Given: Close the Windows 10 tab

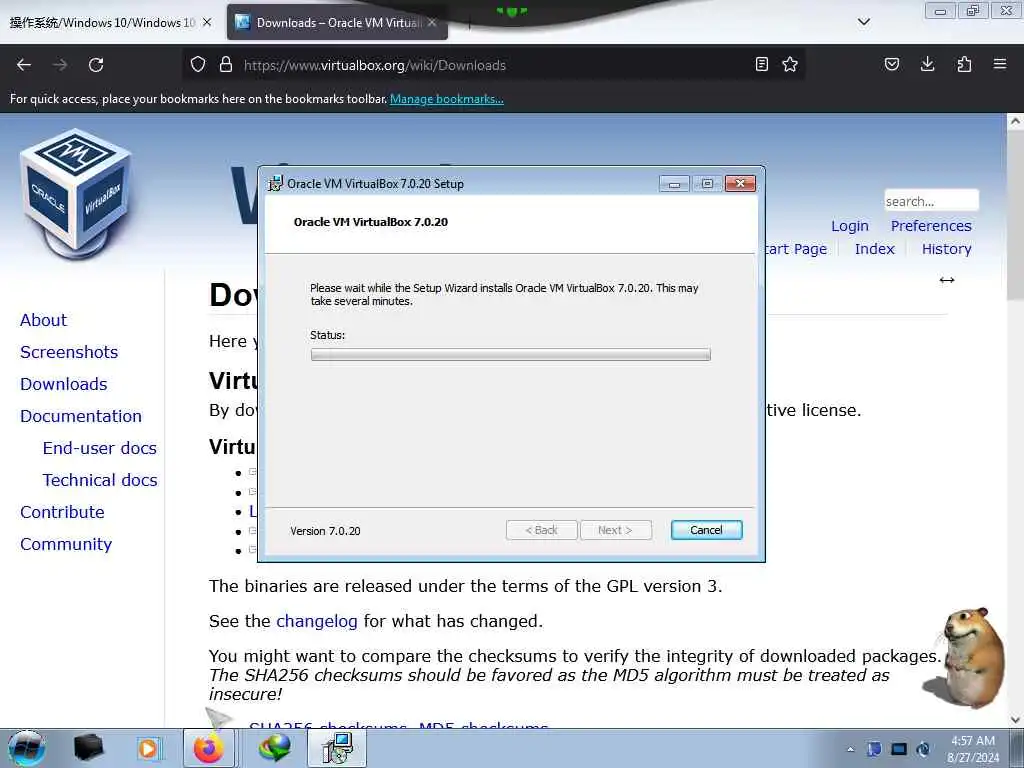Looking at the screenshot, I should pyautogui.click(x=207, y=22).
